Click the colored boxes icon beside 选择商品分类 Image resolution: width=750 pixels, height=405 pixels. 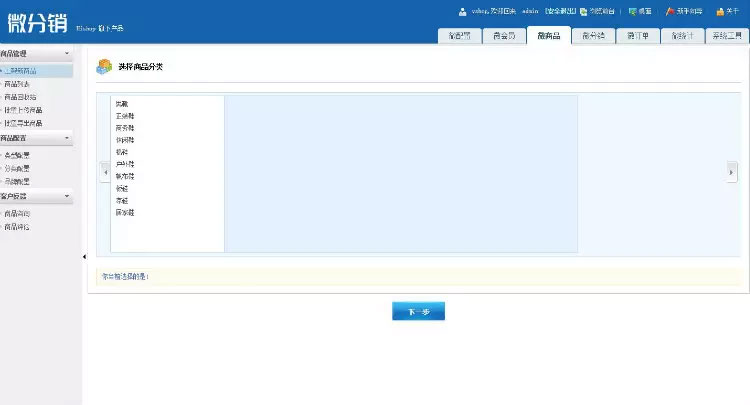(104, 66)
